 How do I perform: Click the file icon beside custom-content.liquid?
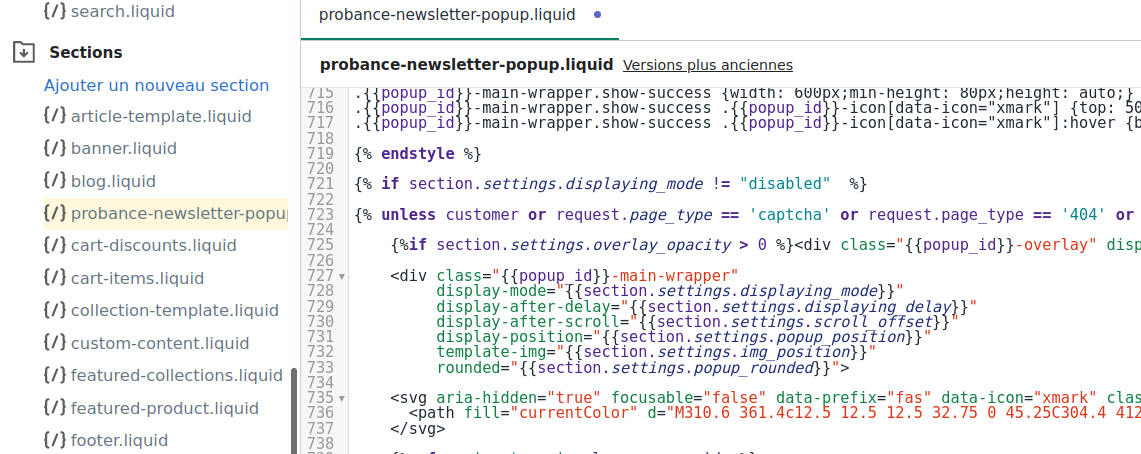55,343
